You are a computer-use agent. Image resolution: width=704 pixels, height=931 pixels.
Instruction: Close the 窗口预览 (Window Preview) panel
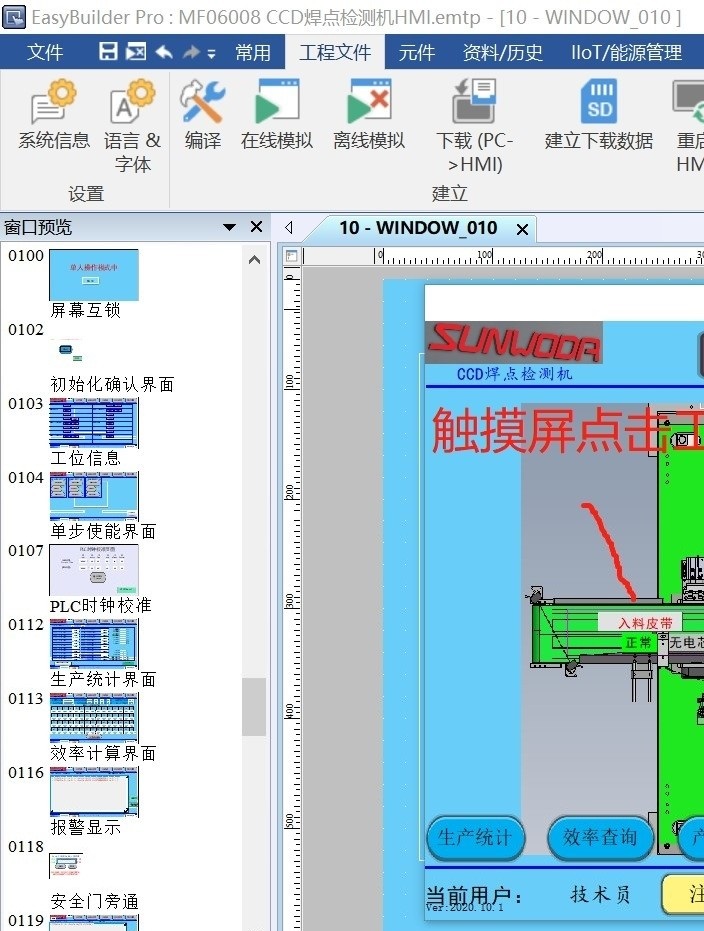click(x=256, y=226)
